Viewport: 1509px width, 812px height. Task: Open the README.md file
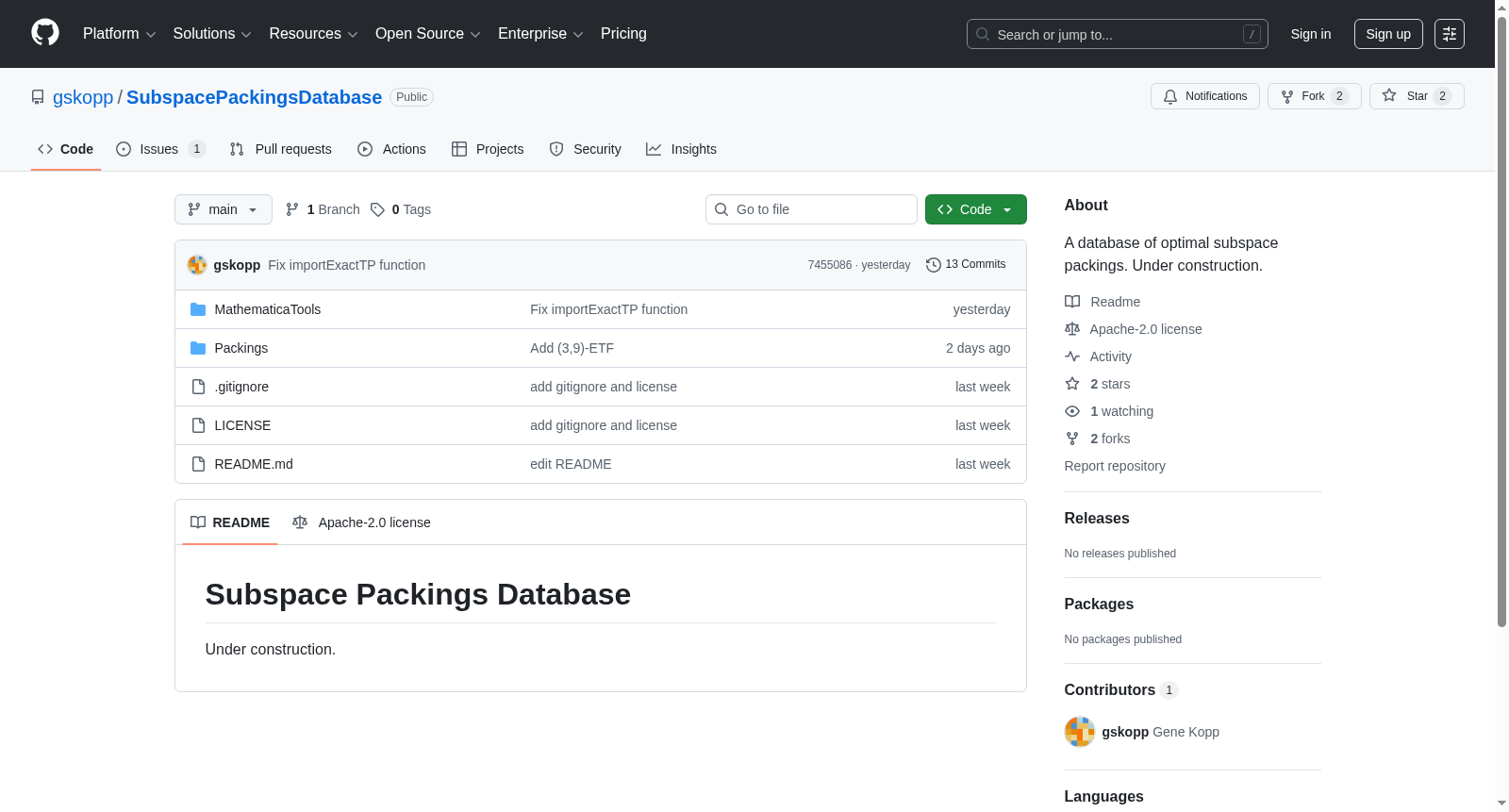tap(254, 464)
